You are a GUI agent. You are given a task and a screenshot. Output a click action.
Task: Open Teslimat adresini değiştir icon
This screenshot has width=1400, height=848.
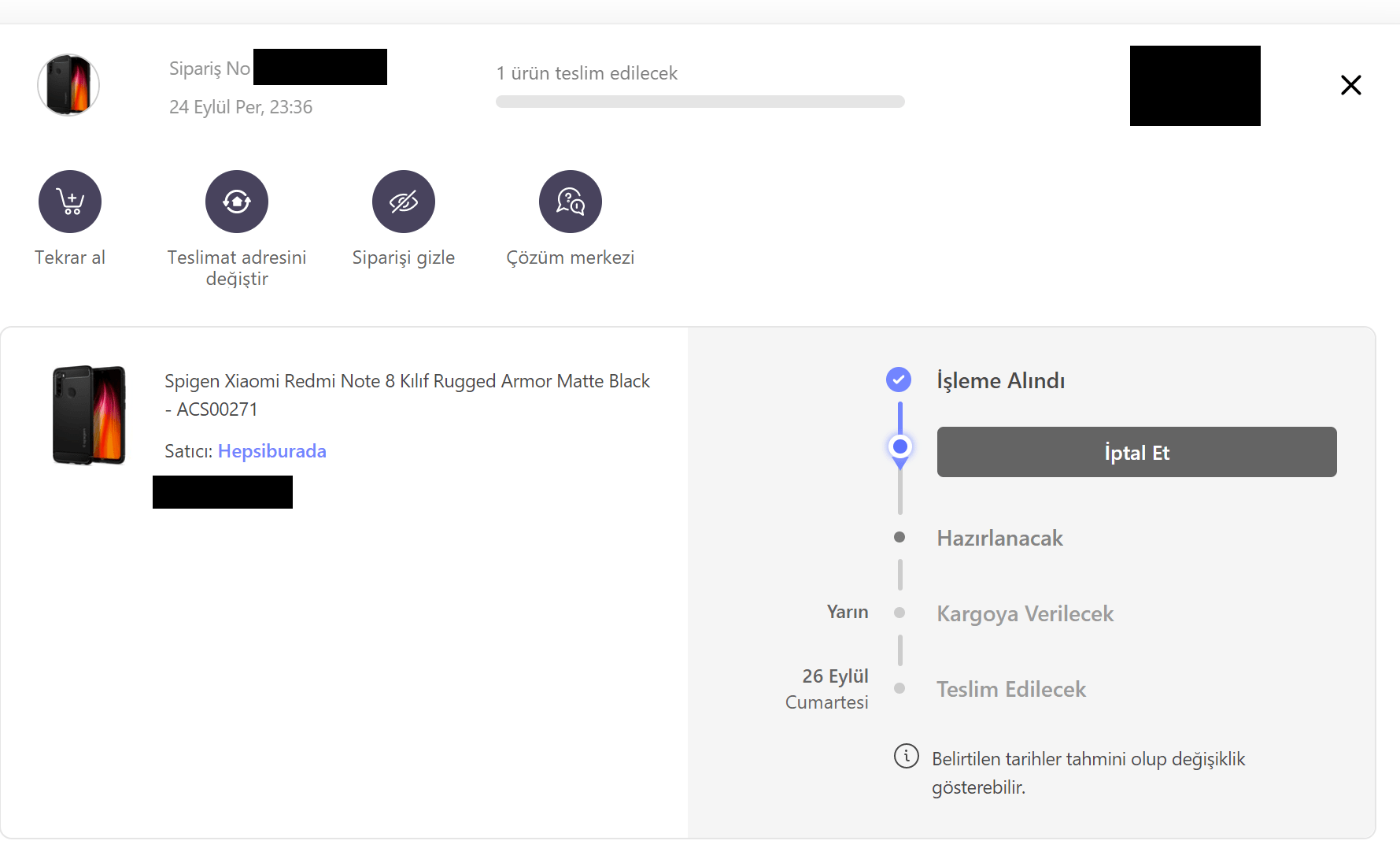[237, 202]
